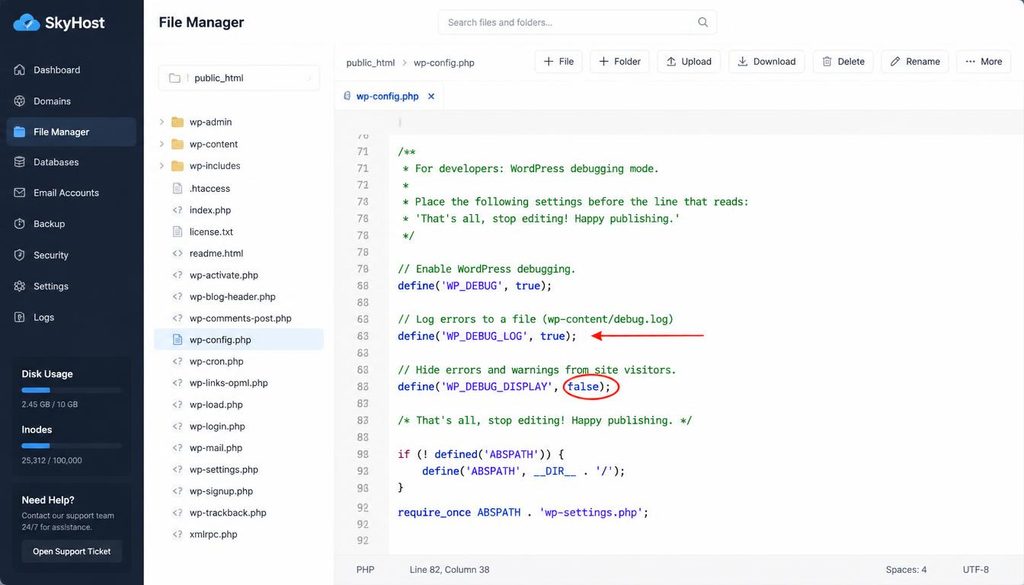Open the More actions menu
Screen dimensions: 1024x585
984,61
